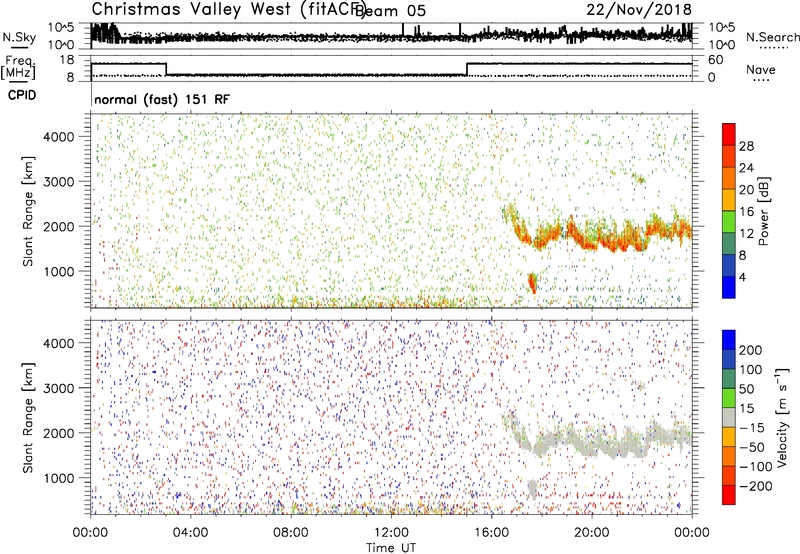Click the "Freq. [MHz]" axis label

point(18,67)
